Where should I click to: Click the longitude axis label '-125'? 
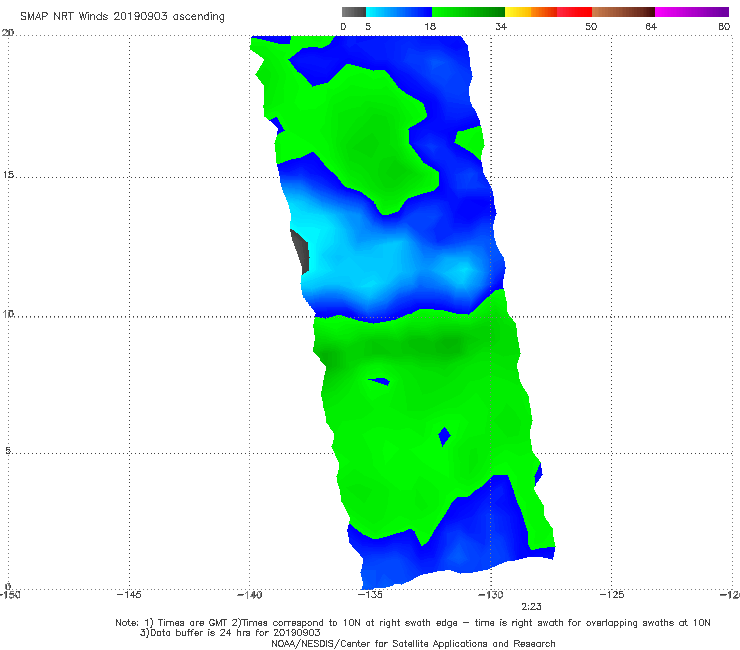point(612,594)
